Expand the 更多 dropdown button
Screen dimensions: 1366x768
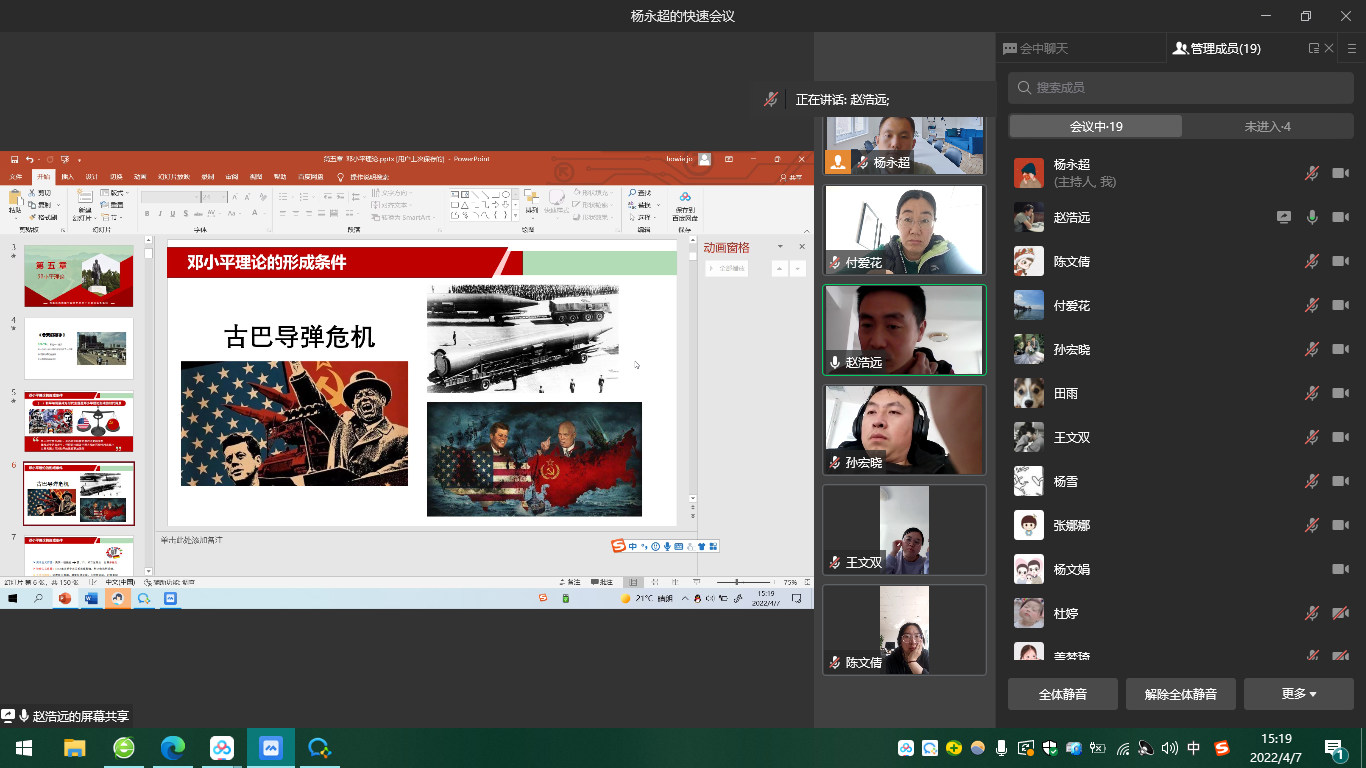[x=1299, y=694]
